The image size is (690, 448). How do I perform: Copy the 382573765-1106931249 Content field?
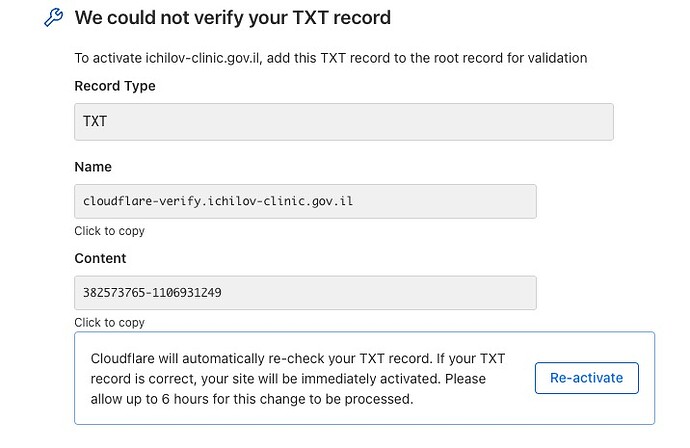(305, 293)
